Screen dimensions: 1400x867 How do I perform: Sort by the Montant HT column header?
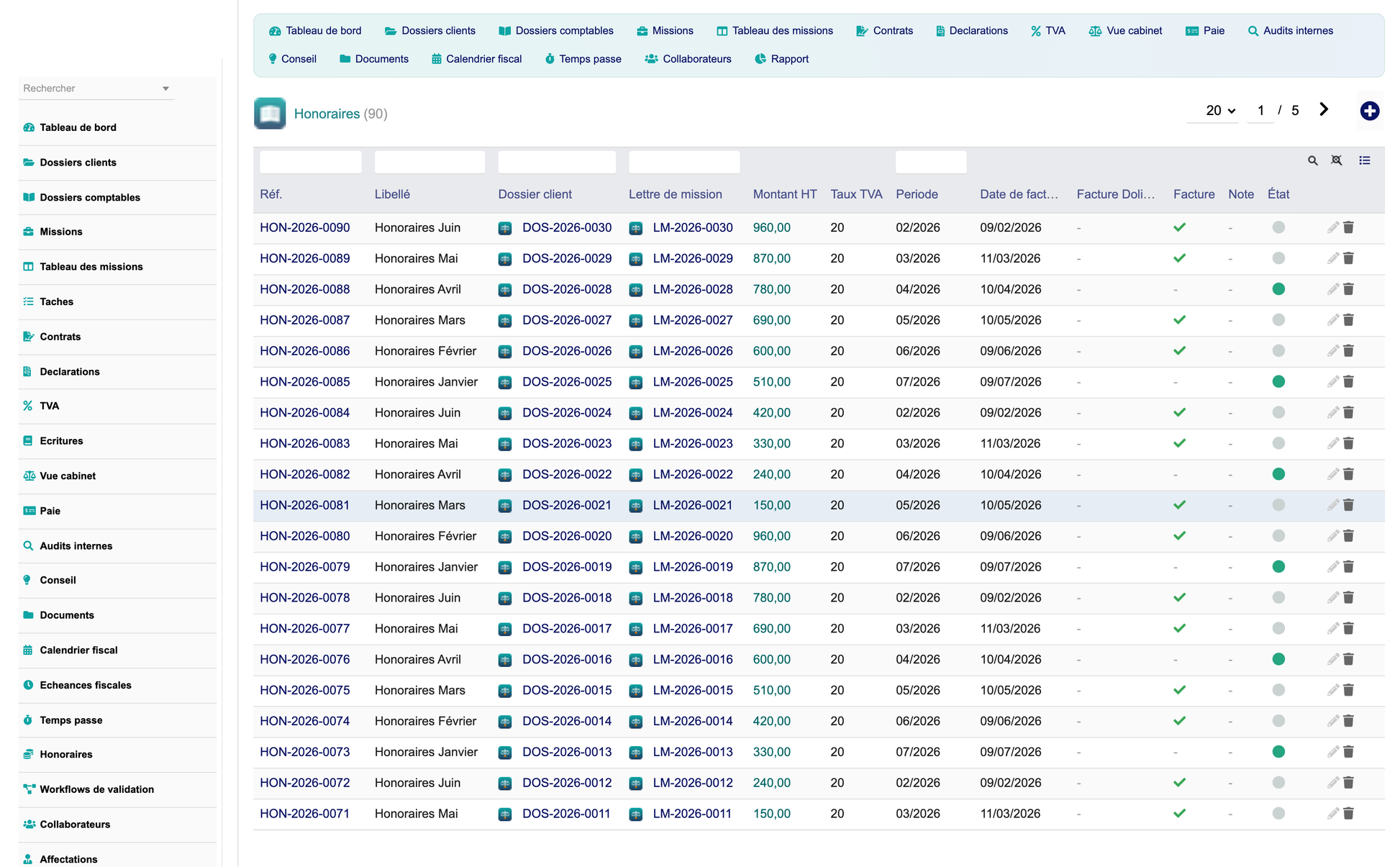pos(785,194)
